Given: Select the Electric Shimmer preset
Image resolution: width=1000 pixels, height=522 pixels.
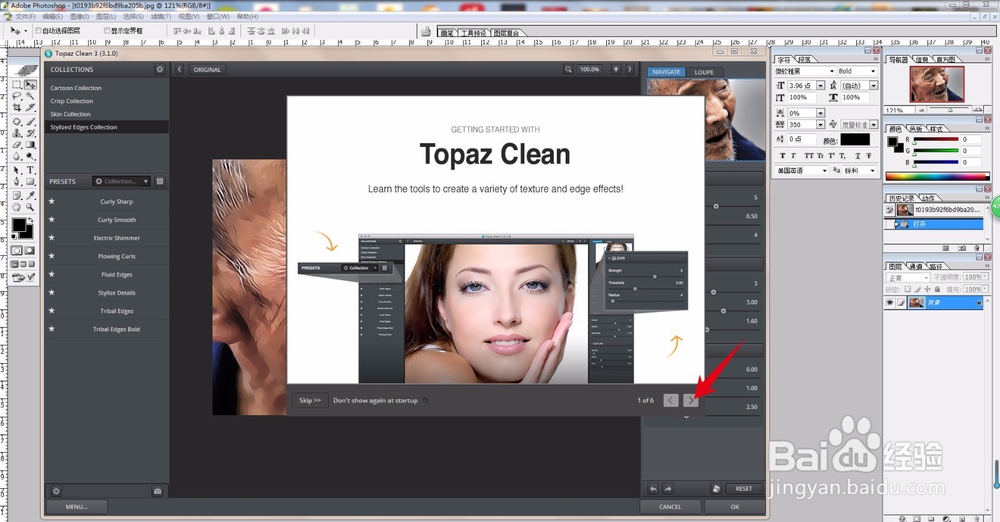Looking at the screenshot, I should [117, 238].
